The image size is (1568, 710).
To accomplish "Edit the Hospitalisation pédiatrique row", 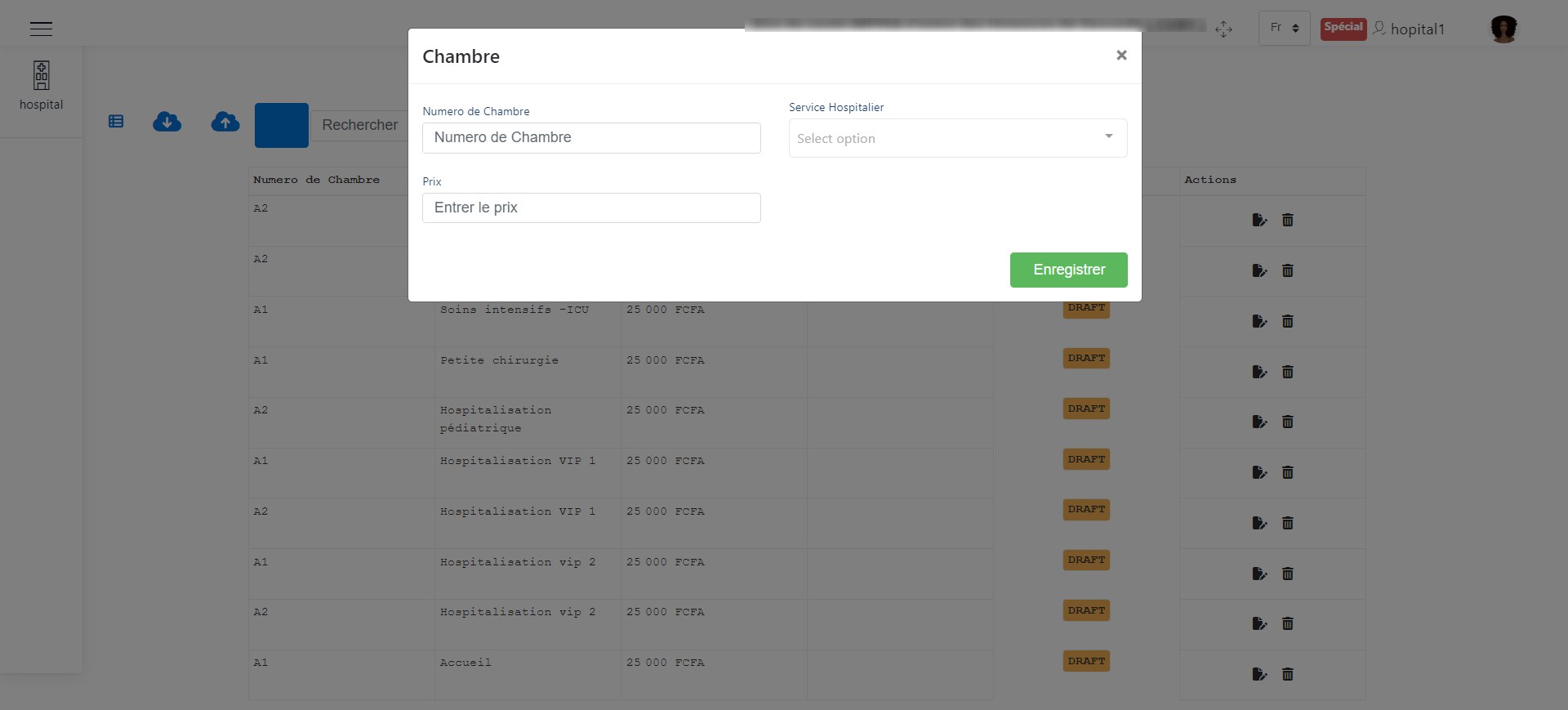I will (1259, 422).
